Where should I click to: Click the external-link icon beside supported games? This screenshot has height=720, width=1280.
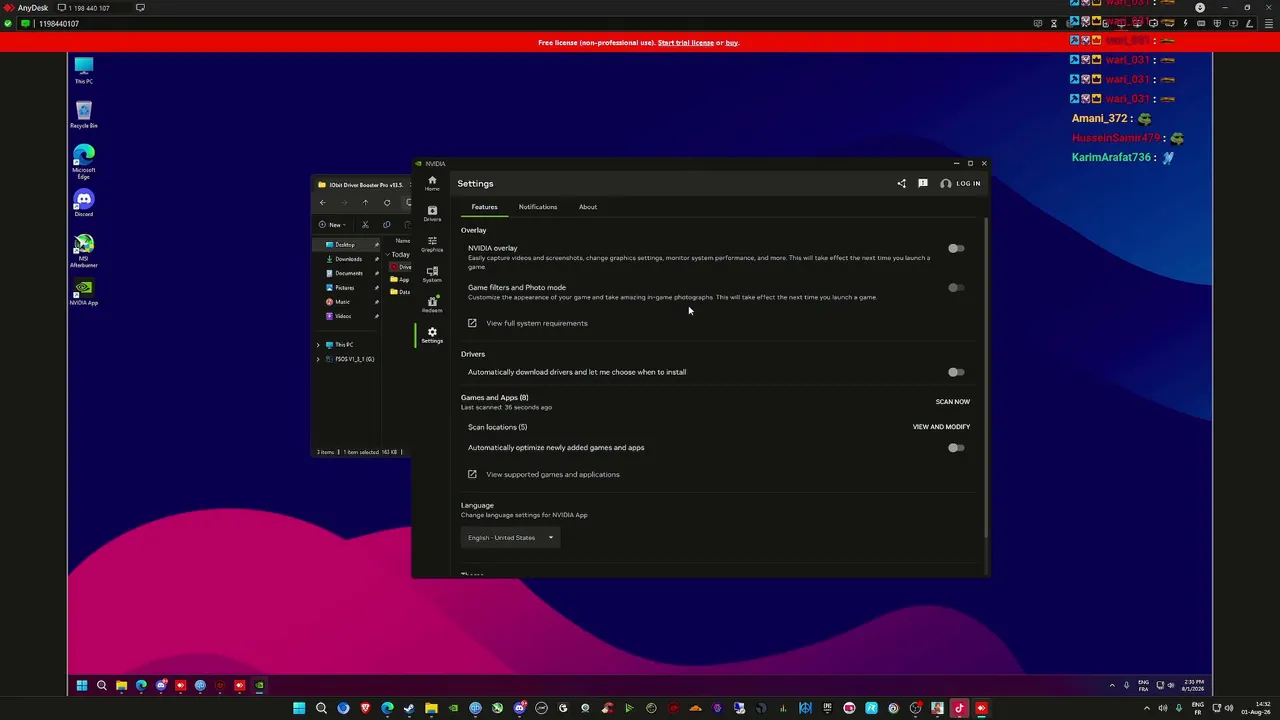pos(472,474)
